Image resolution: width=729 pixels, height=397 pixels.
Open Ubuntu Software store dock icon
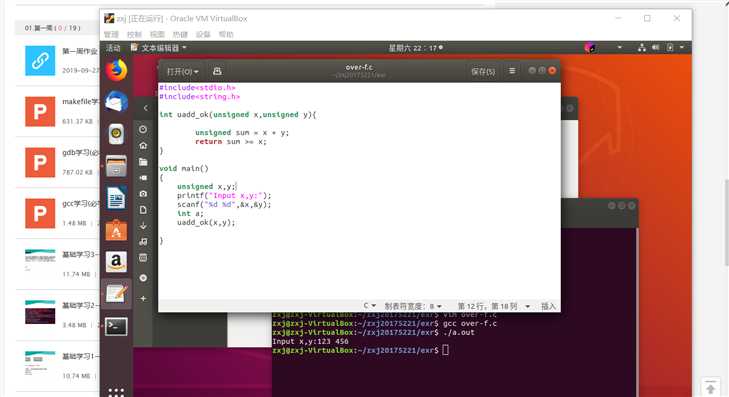[116, 230]
